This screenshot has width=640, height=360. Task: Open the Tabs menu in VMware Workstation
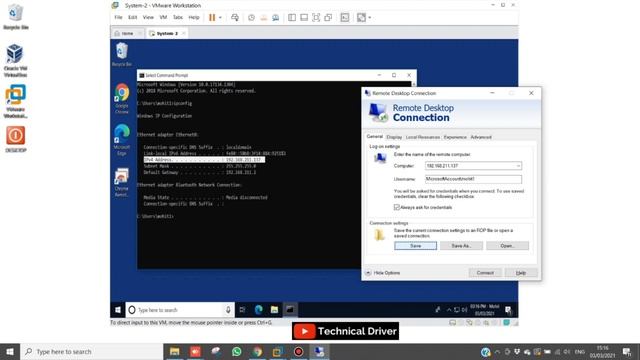tap(178, 18)
